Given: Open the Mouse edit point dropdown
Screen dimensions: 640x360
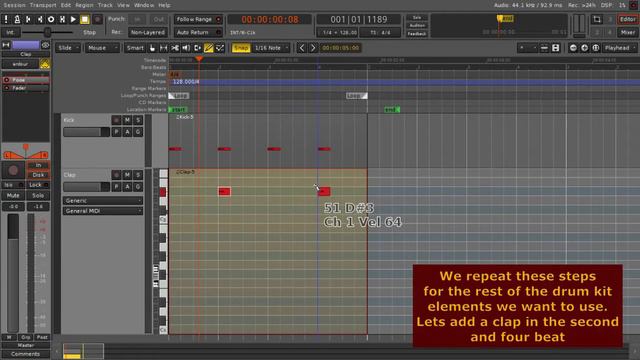Looking at the screenshot, I should coord(102,48).
